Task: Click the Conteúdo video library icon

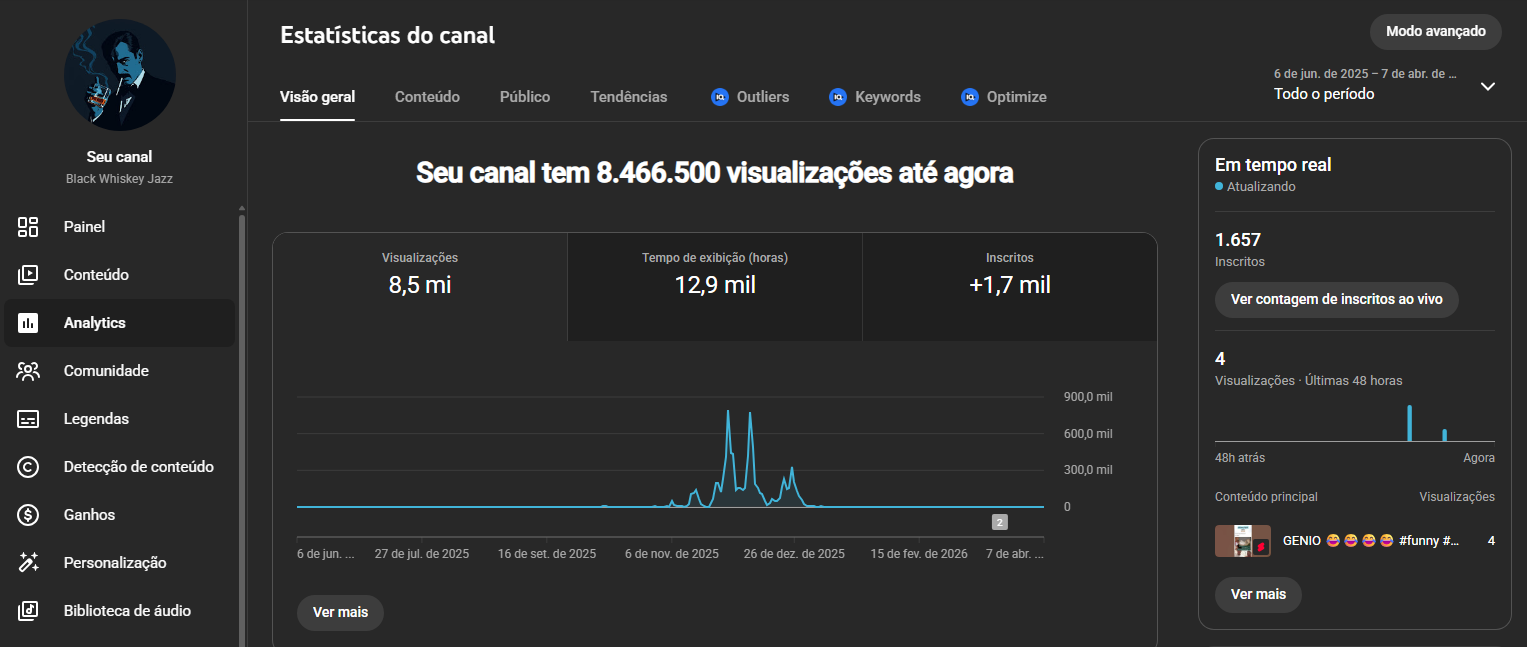Action: (x=28, y=275)
